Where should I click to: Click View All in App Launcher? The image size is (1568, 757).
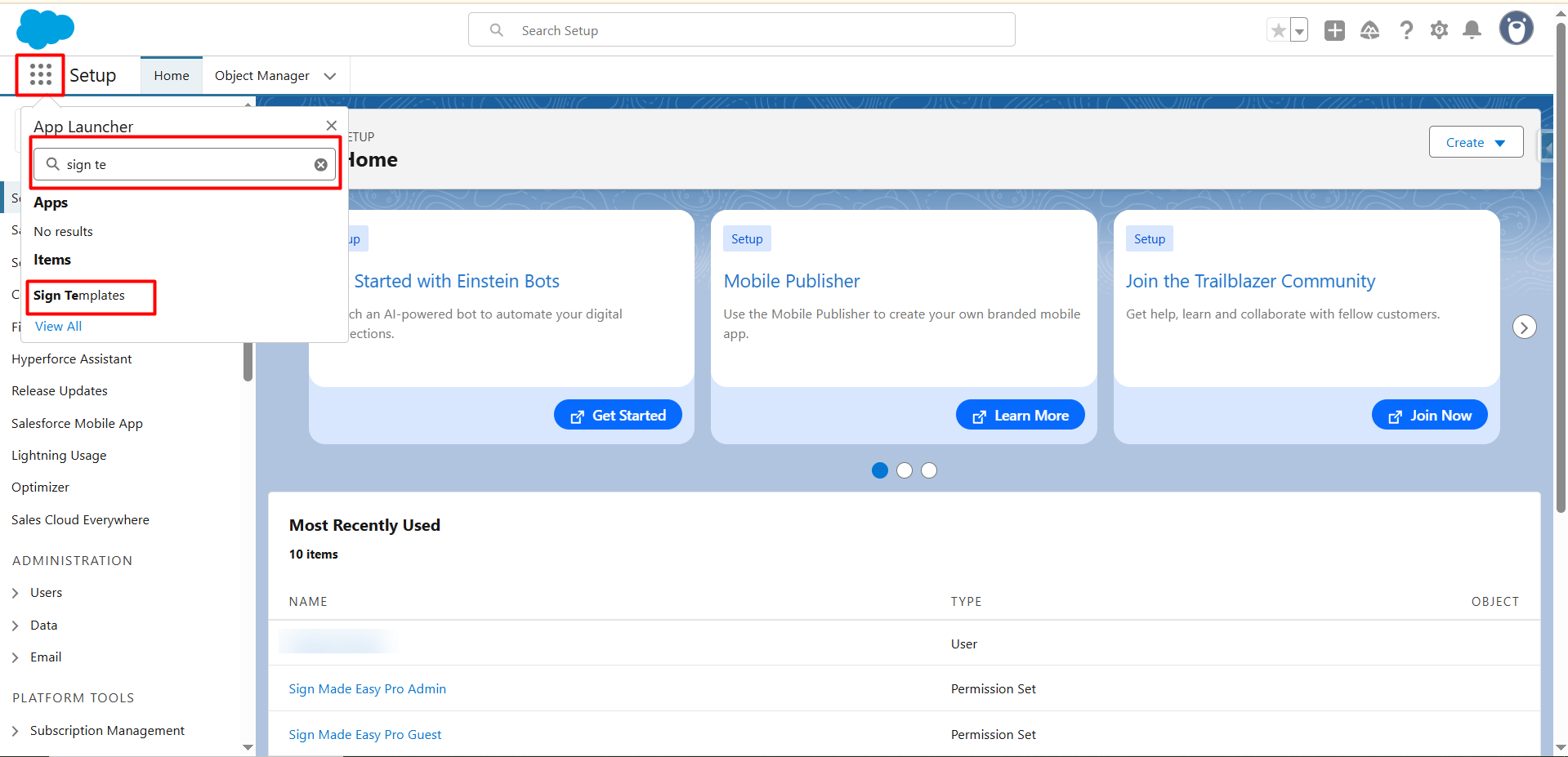point(58,326)
